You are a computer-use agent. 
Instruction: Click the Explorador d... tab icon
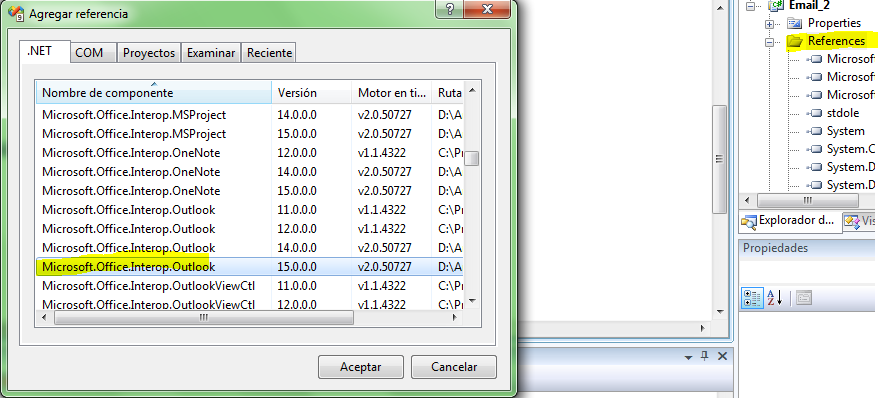[x=749, y=222]
